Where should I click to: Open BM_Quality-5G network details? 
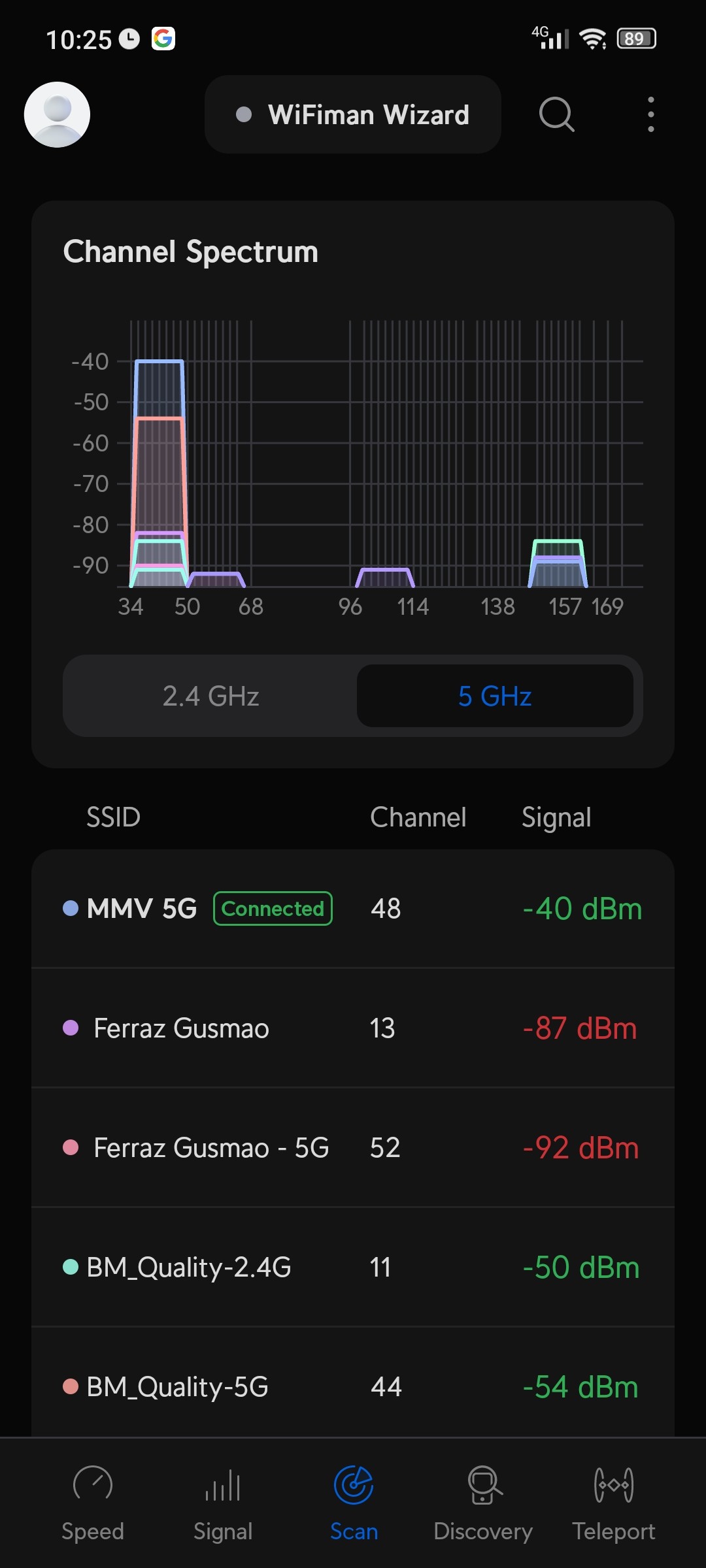[353, 1386]
